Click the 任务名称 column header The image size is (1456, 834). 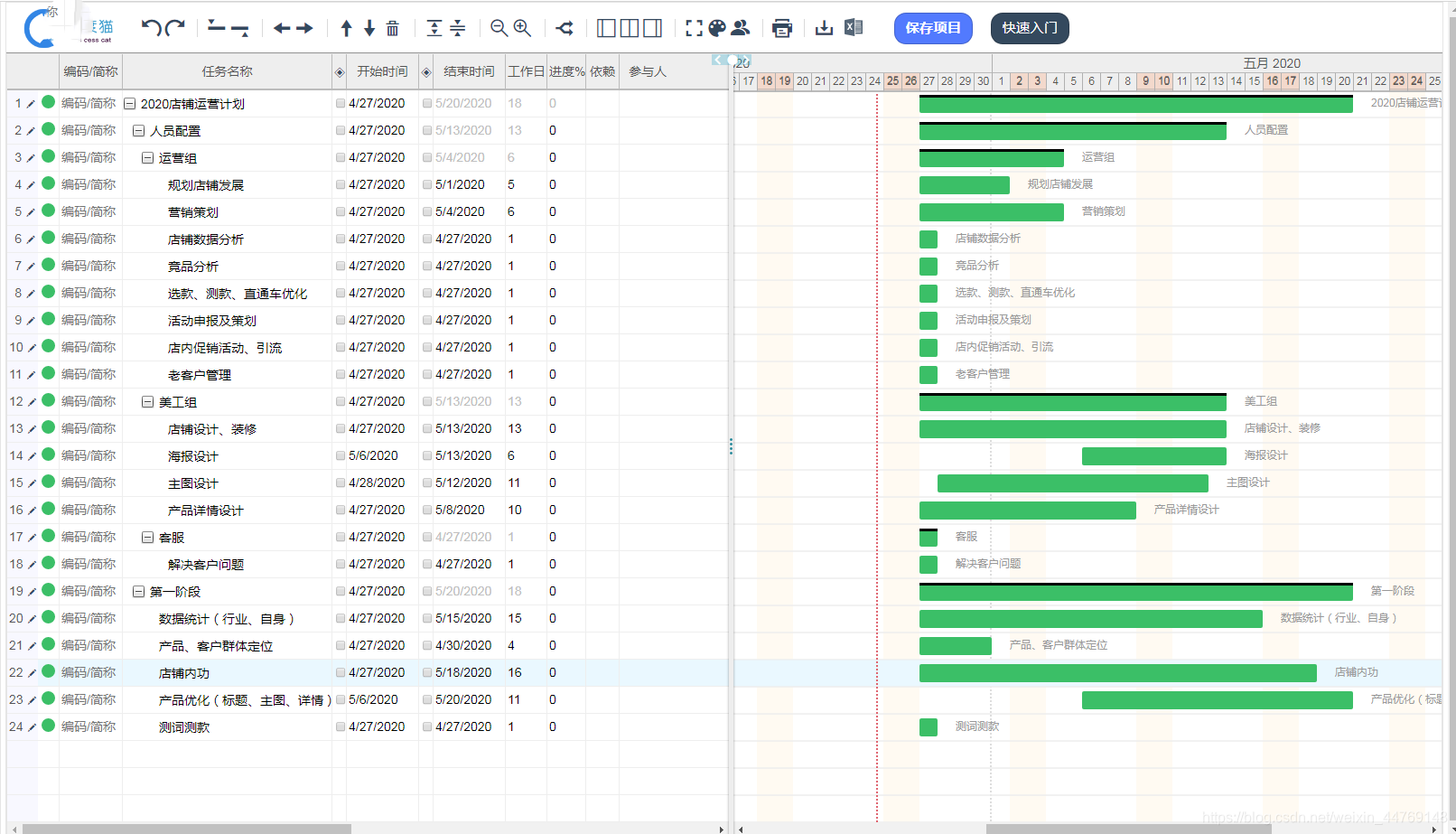(227, 71)
